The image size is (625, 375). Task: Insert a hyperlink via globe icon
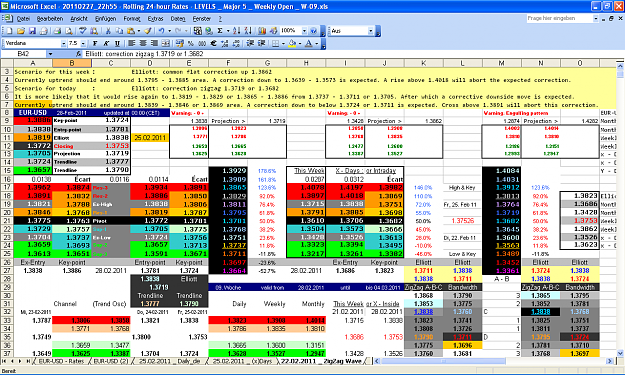pyautogui.click(x=208, y=31)
